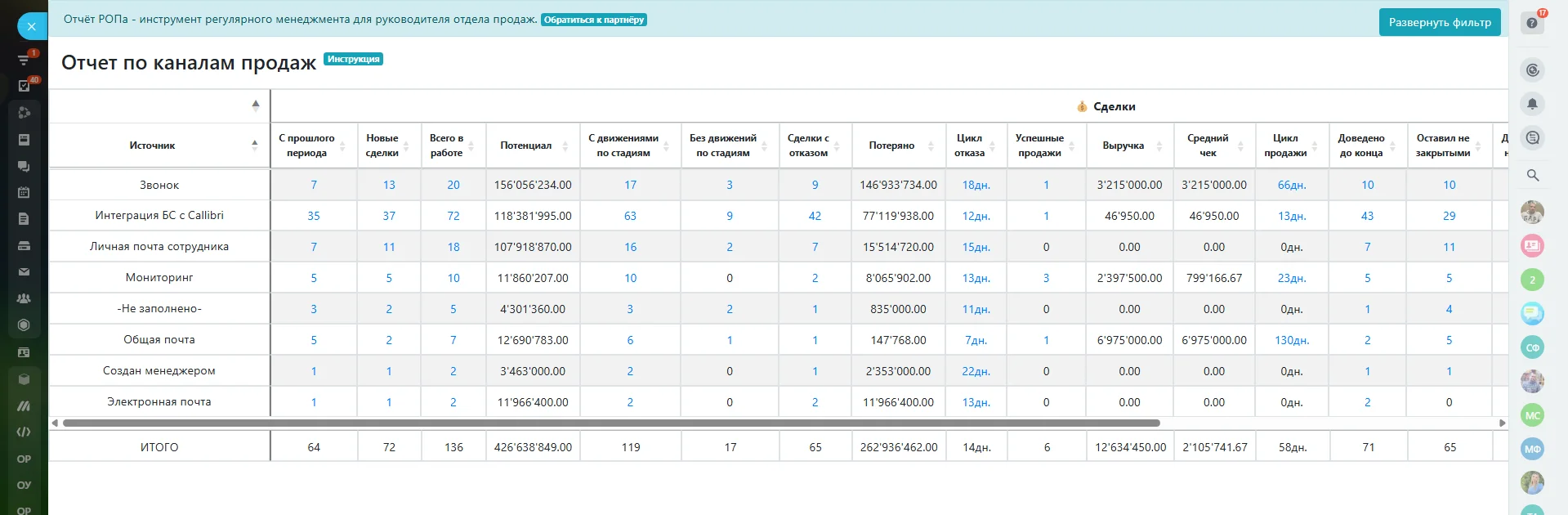Open notifications bell icon
Image resolution: width=1568 pixels, height=515 pixels.
pyautogui.click(x=1532, y=104)
